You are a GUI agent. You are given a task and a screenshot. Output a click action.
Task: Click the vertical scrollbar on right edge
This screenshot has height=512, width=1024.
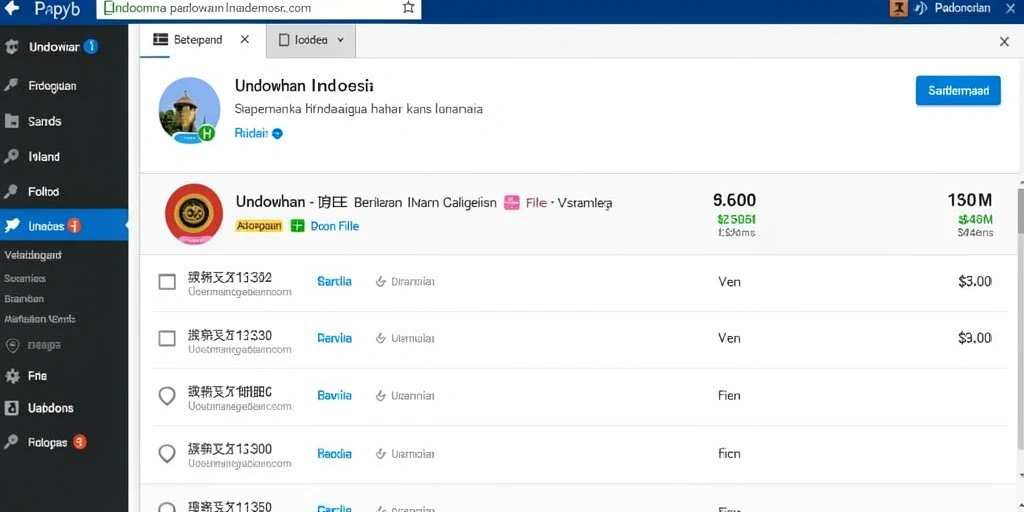pos(1019,210)
